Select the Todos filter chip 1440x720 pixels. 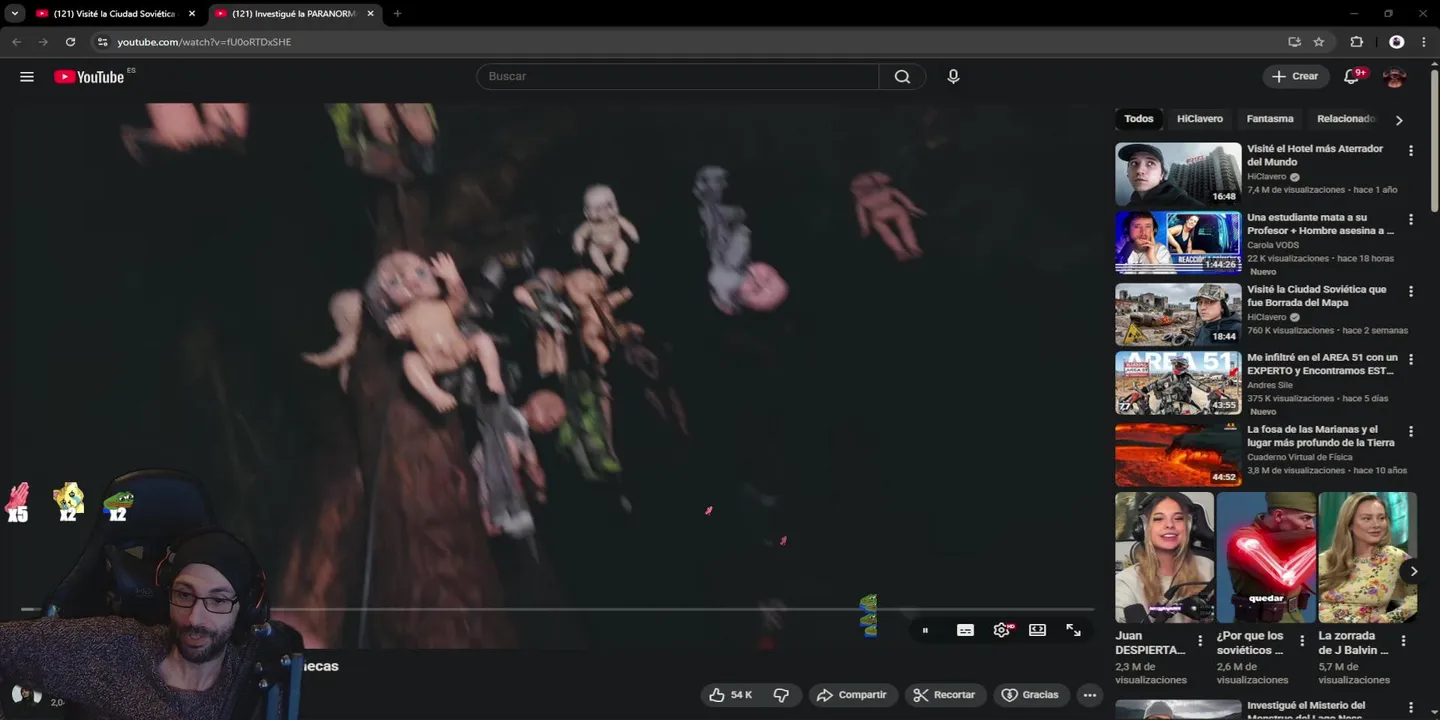[x=1138, y=119]
